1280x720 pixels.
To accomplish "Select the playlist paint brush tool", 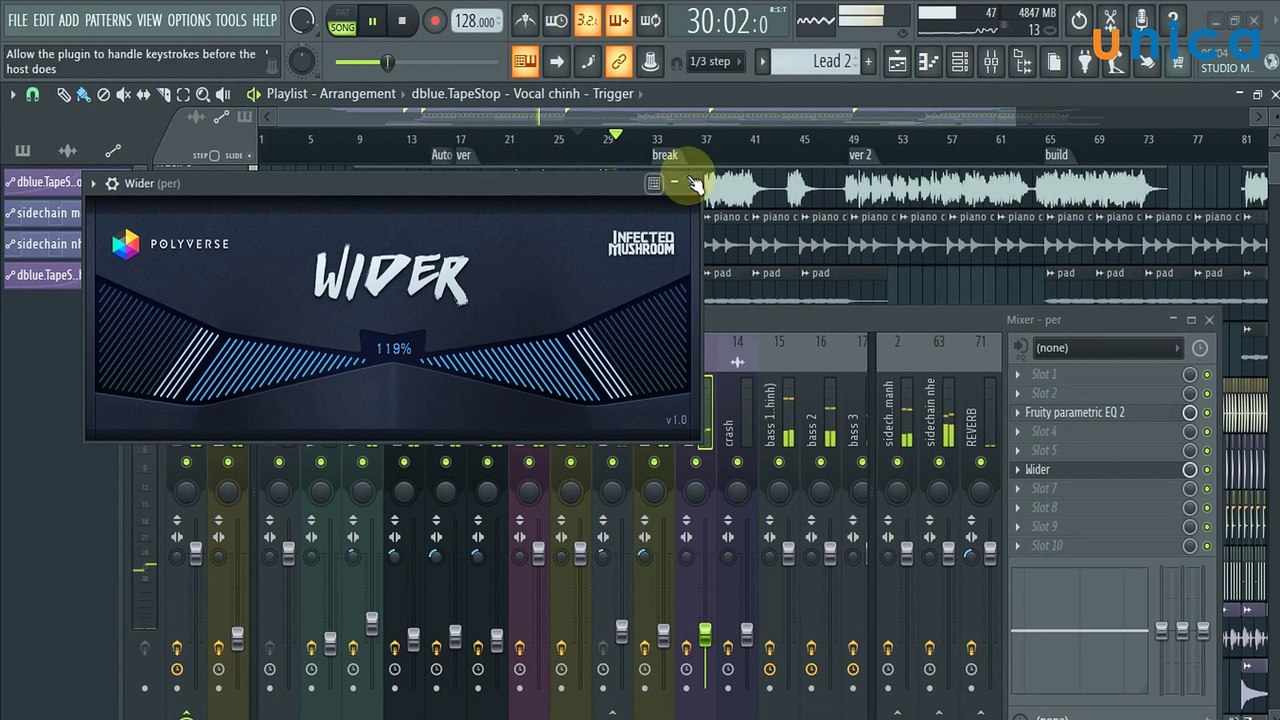I will [x=83, y=94].
